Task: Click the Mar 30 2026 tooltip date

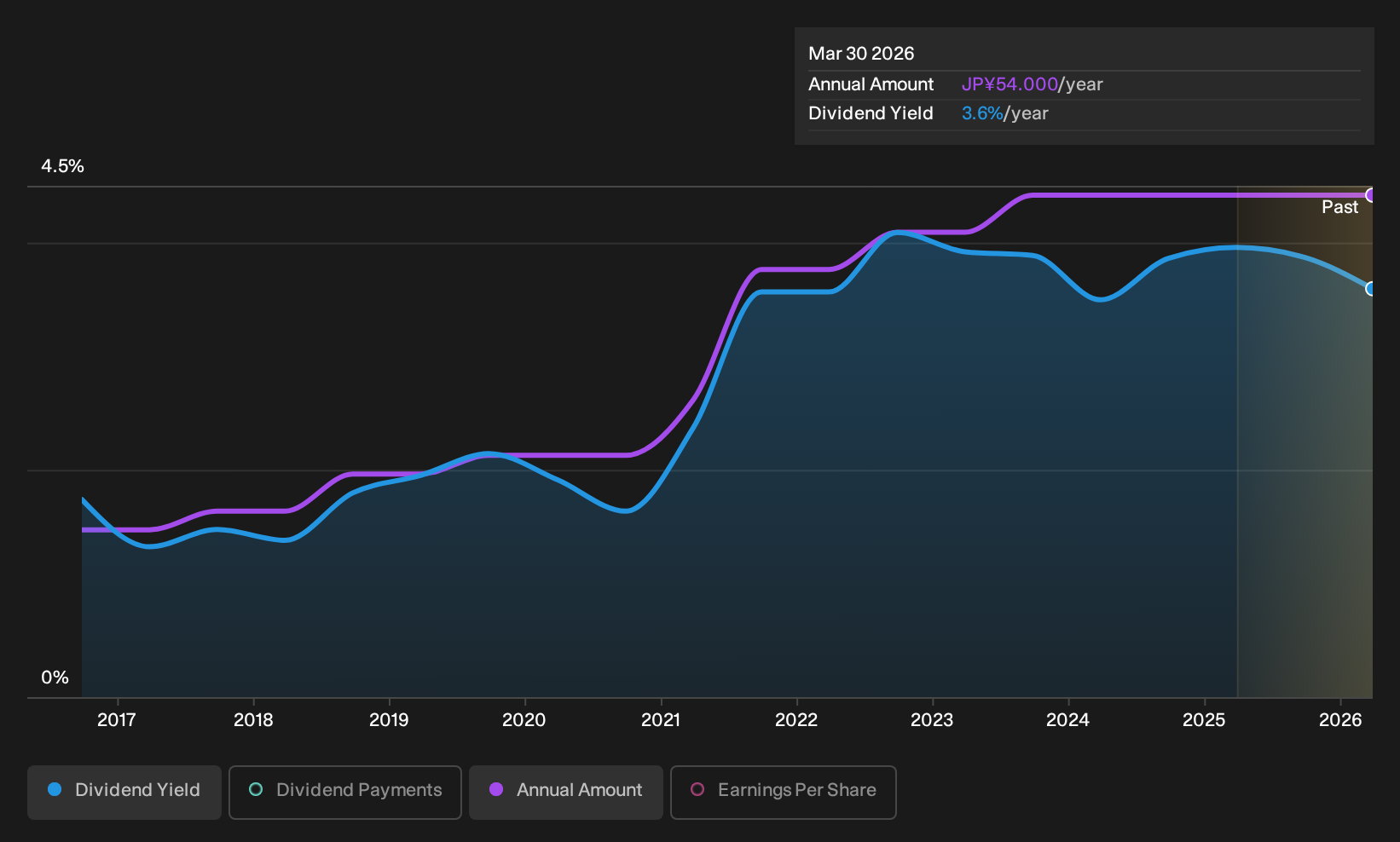Action: pyautogui.click(x=861, y=54)
